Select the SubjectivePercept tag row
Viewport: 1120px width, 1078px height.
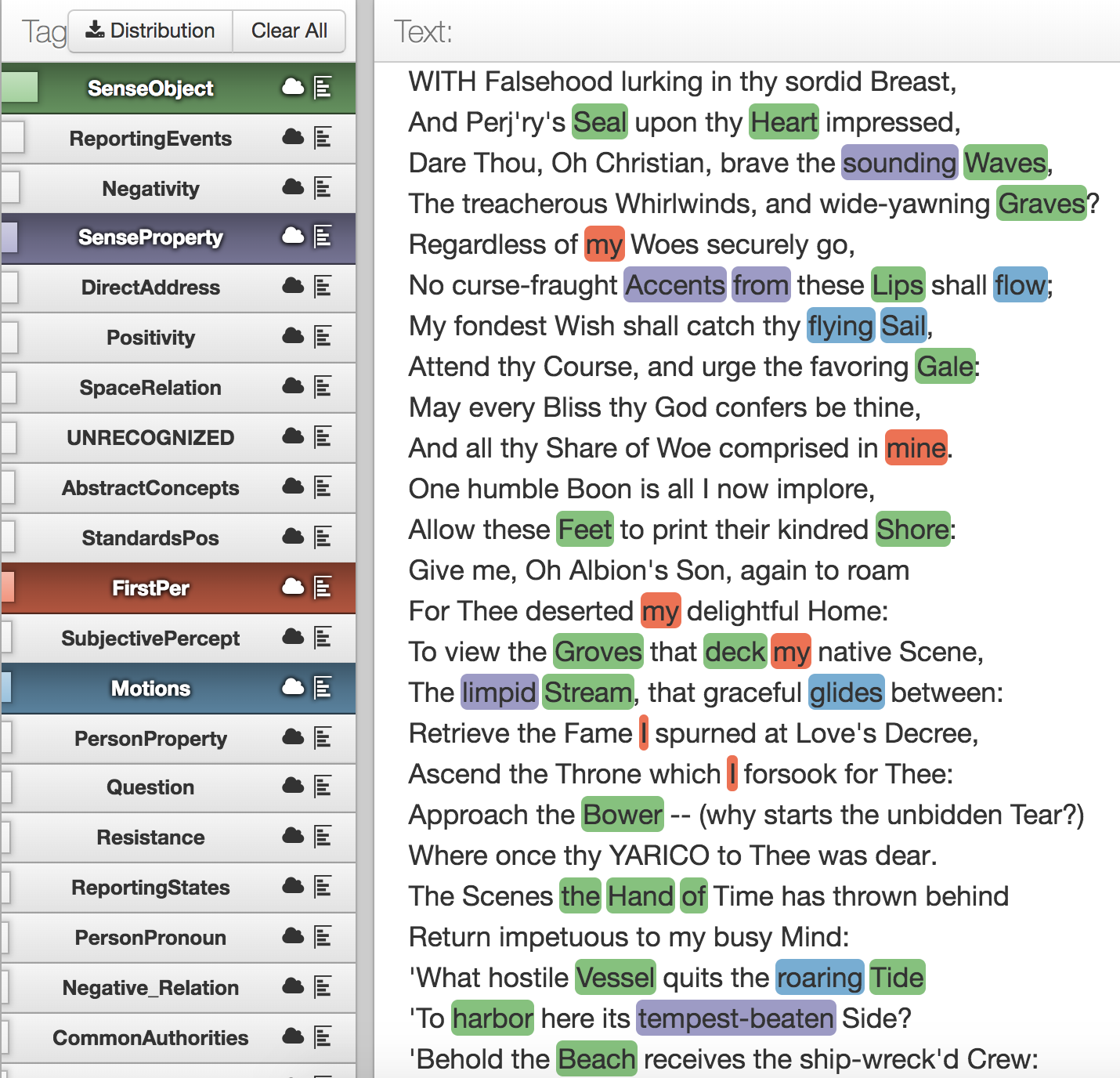click(179, 638)
